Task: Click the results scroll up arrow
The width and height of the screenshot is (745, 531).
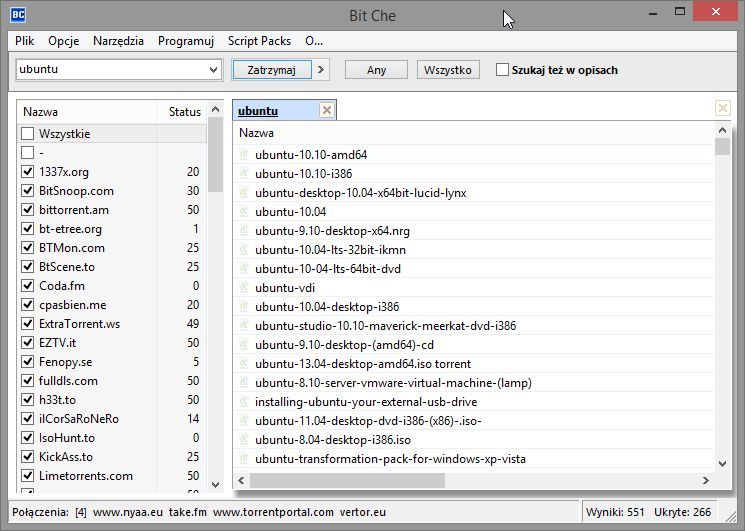Action: [722, 130]
